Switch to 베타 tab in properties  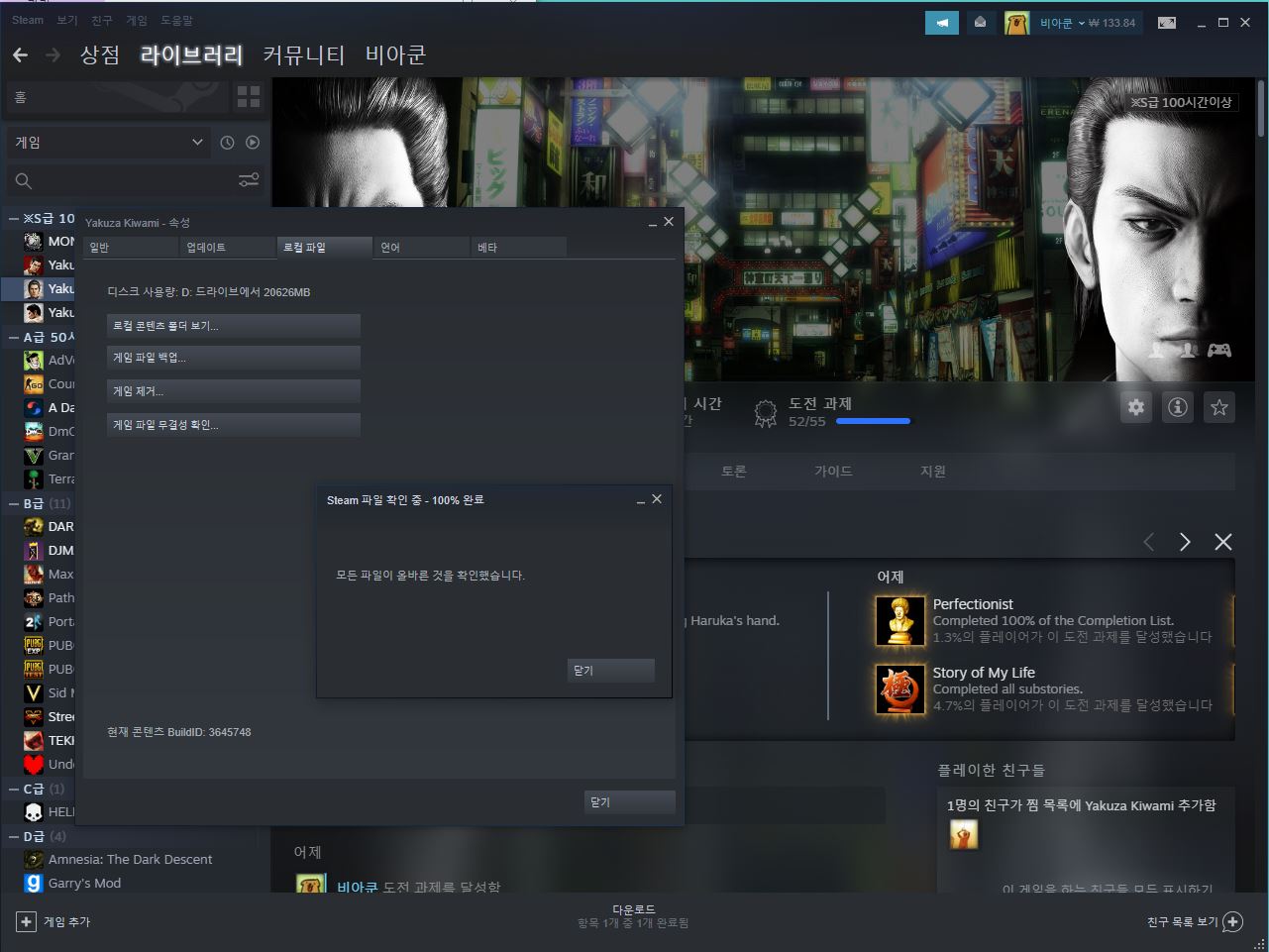[x=518, y=248]
